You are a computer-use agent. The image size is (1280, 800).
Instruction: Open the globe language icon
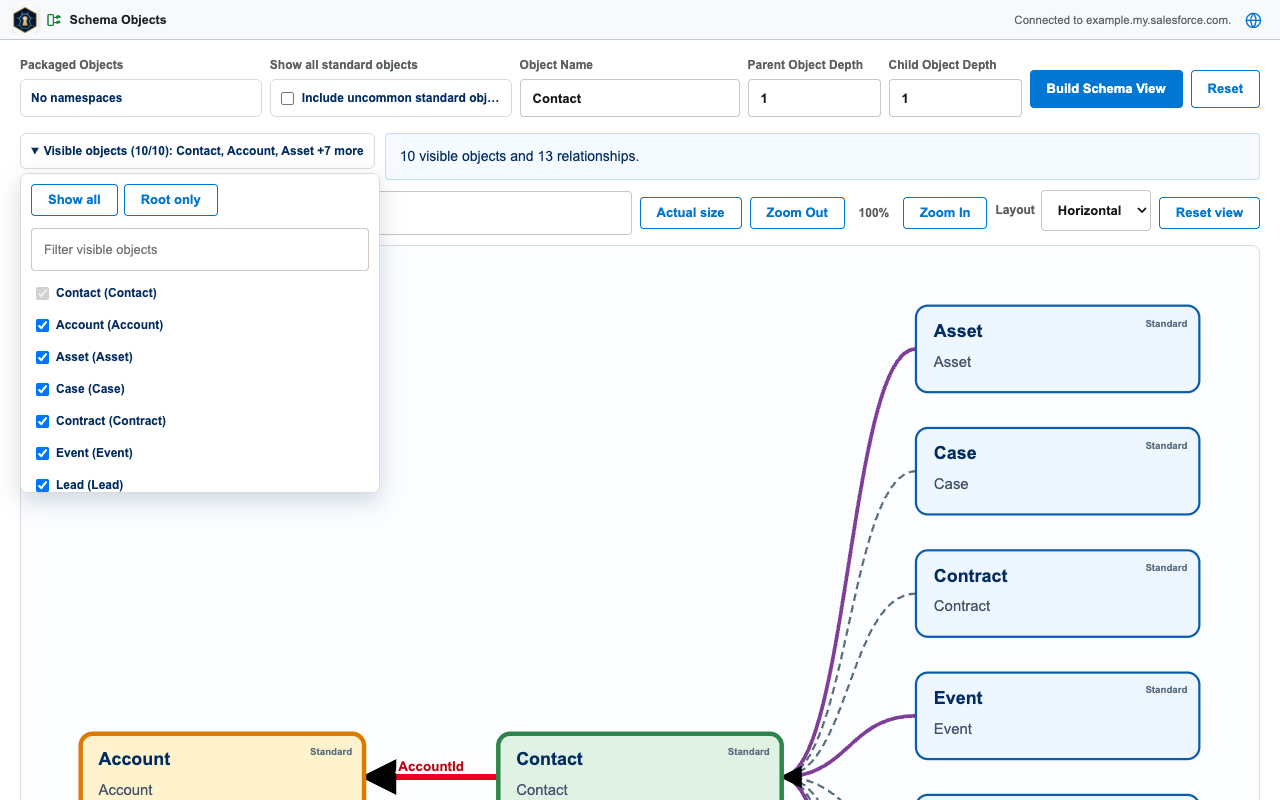(1253, 20)
